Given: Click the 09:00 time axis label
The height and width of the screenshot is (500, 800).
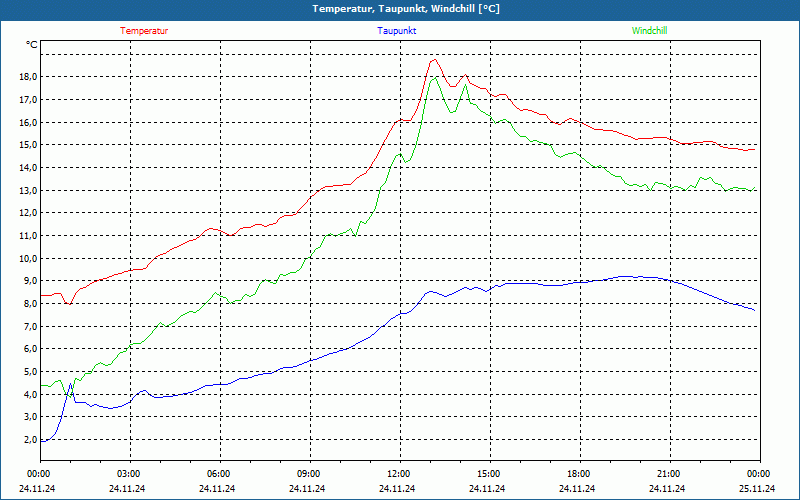Looking at the screenshot, I should click(x=310, y=474).
